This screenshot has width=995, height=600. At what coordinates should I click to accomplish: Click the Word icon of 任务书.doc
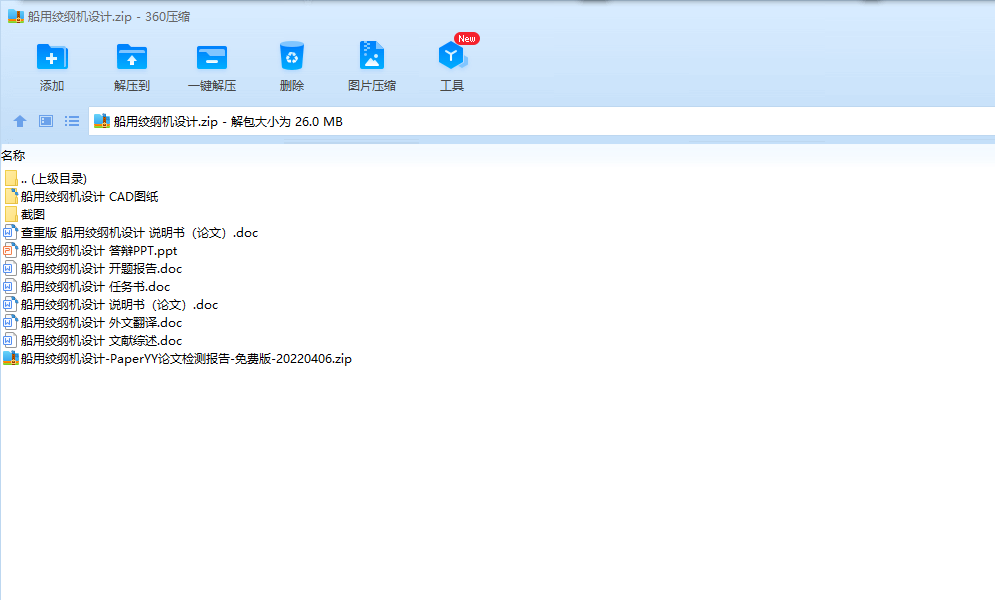coord(10,286)
